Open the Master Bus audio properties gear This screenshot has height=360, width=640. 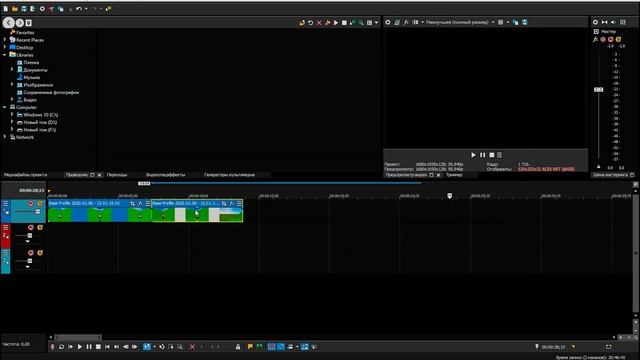pyautogui.click(x=596, y=22)
